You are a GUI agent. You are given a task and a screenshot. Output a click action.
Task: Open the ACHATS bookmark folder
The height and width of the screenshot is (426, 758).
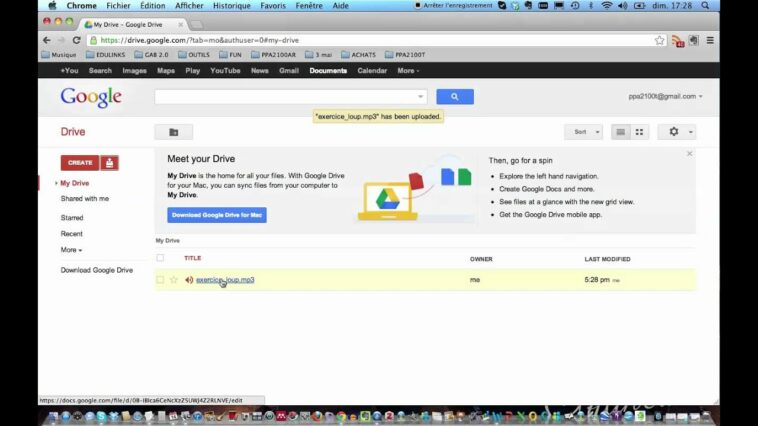click(x=358, y=55)
